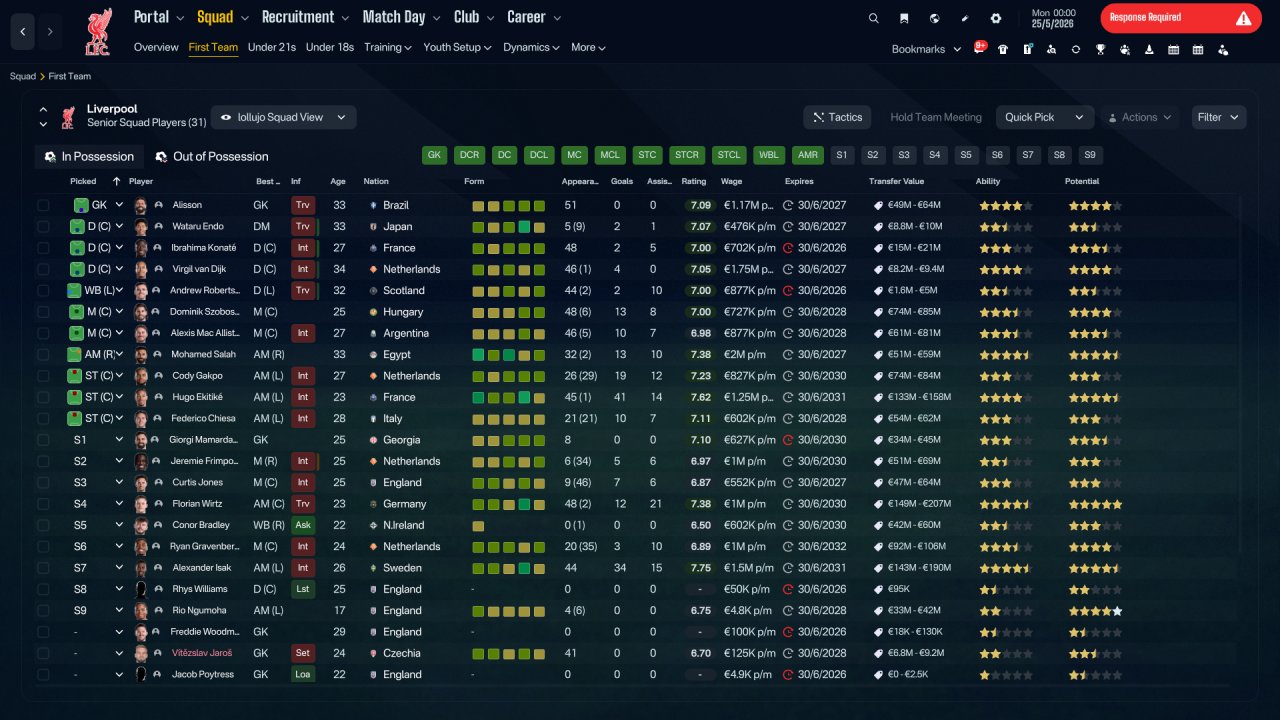Click the transfer value tag icon for Florian Wirtz

point(878,504)
